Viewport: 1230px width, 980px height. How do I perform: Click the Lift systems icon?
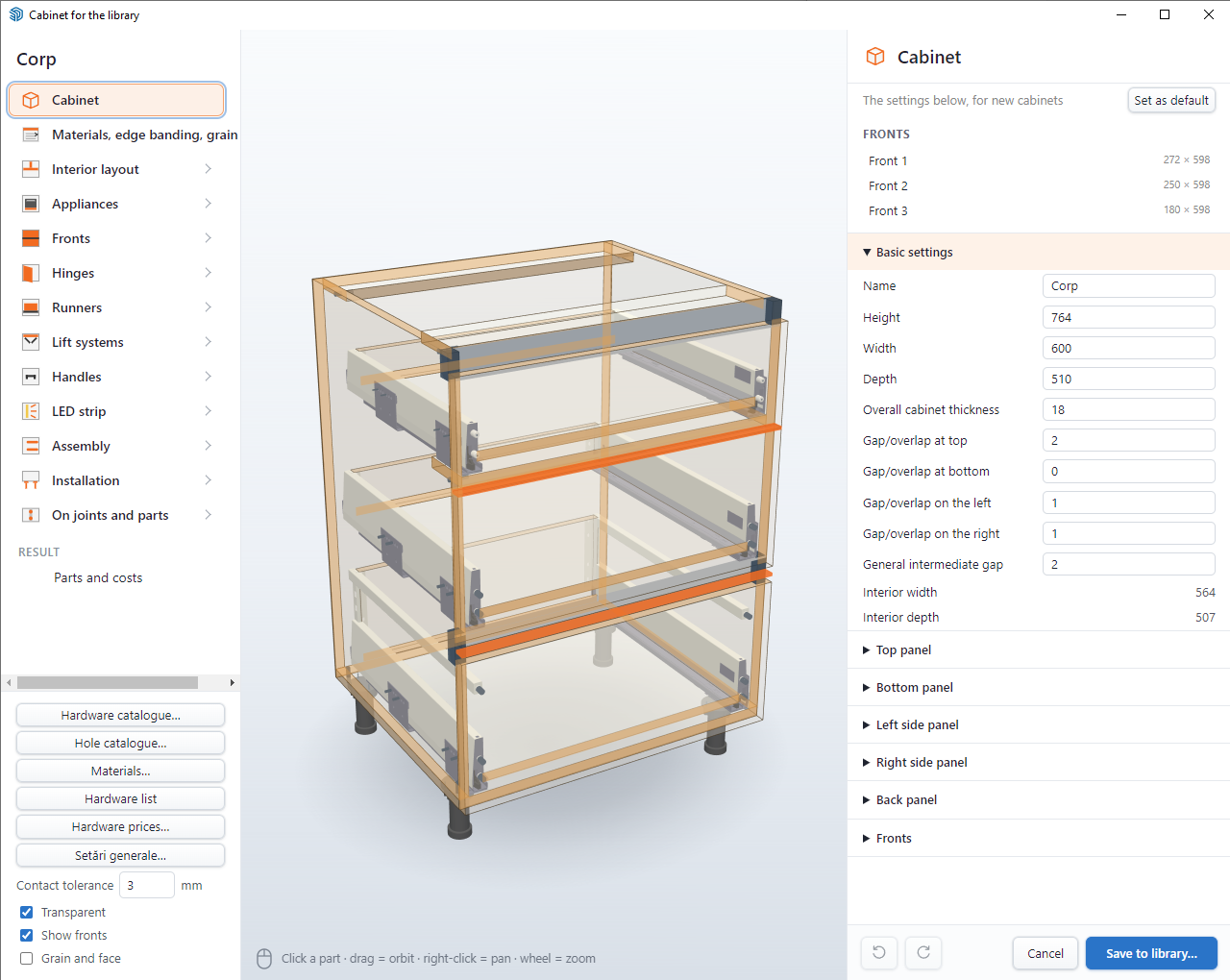tap(31, 342)
